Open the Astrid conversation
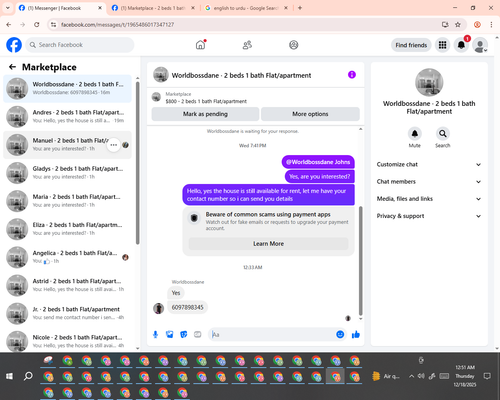Image resolution: width=500 pixels, height=400 pixels. [x=67, y=285]
